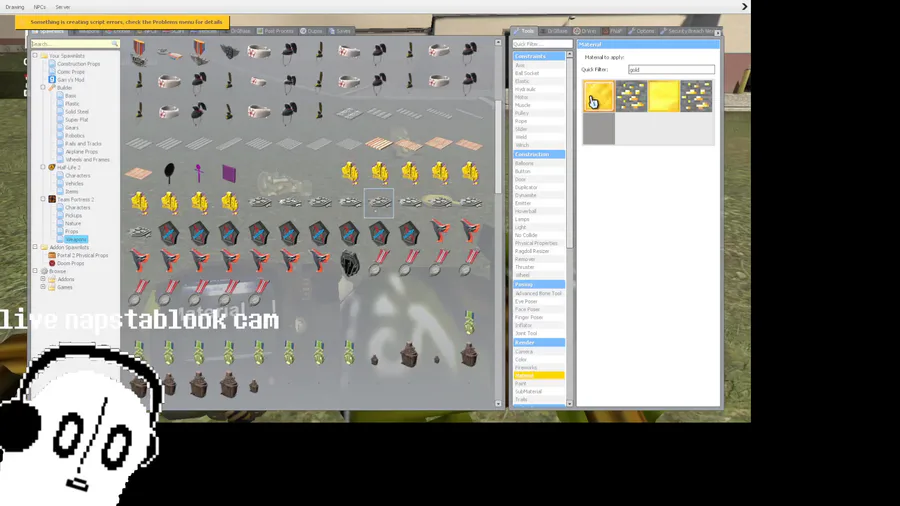Spawn the black frying pan weapon icon
The width and height of the screenshot is (900, 506).
click(169, 173)
